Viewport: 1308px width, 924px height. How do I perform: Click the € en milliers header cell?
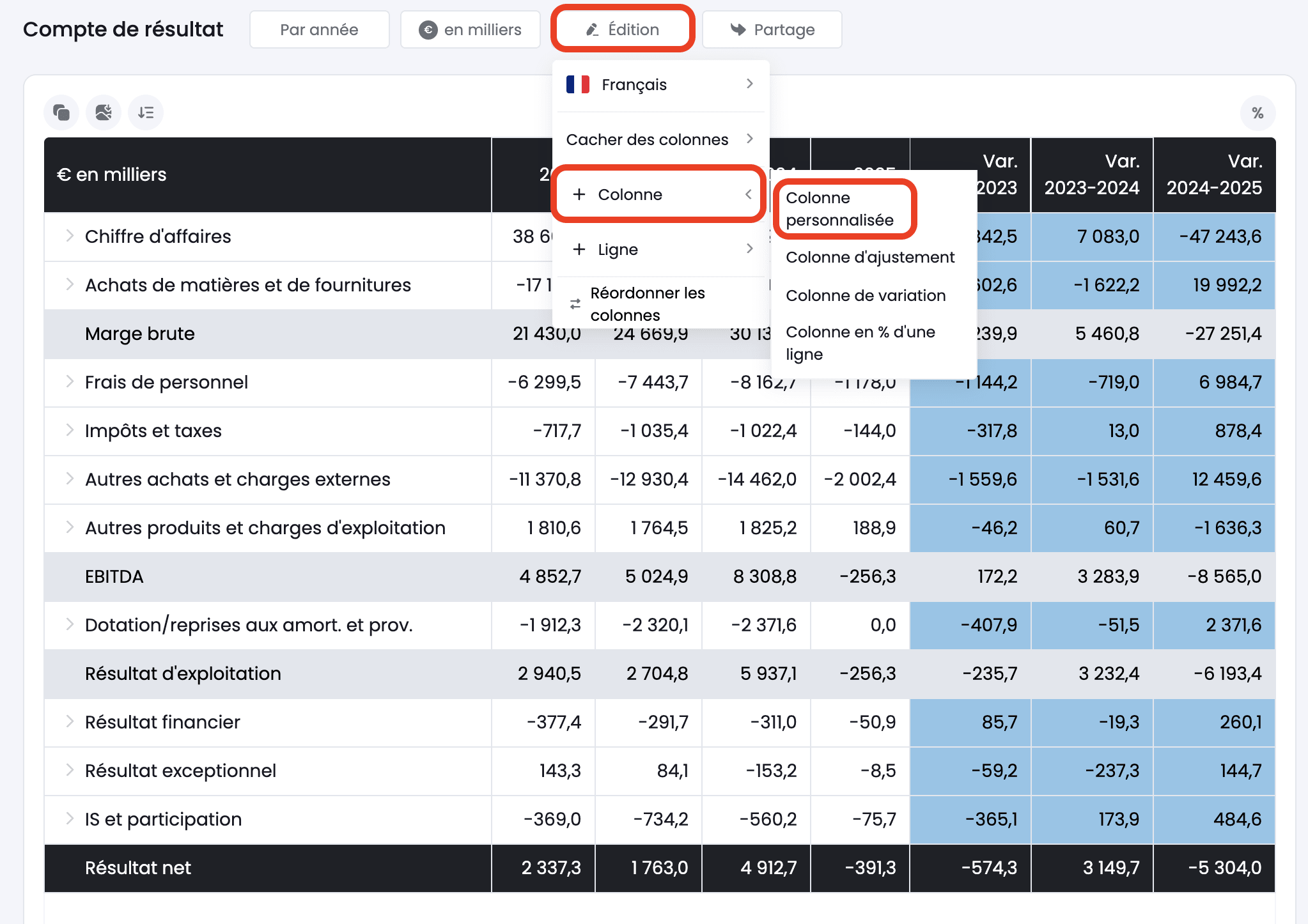(x=267, y=174)
